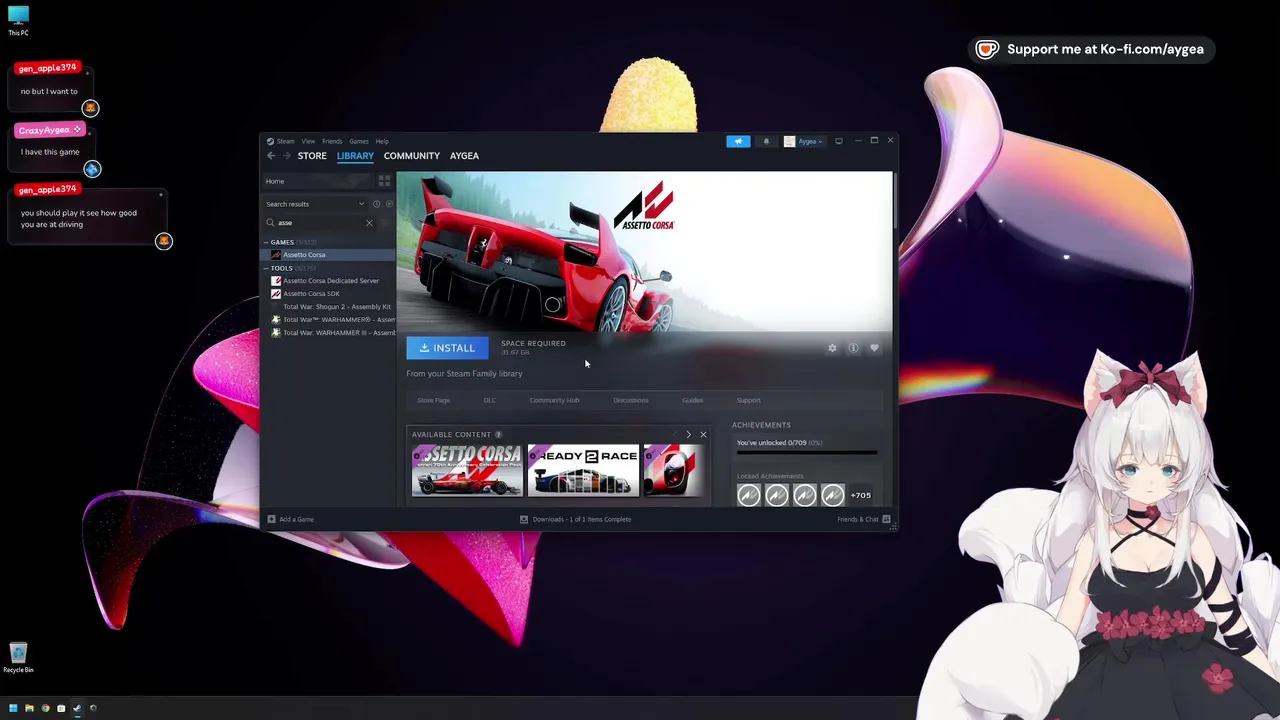Click into the library search field
This screenshot has height=720, width=1280.
[x=320, y=223]
